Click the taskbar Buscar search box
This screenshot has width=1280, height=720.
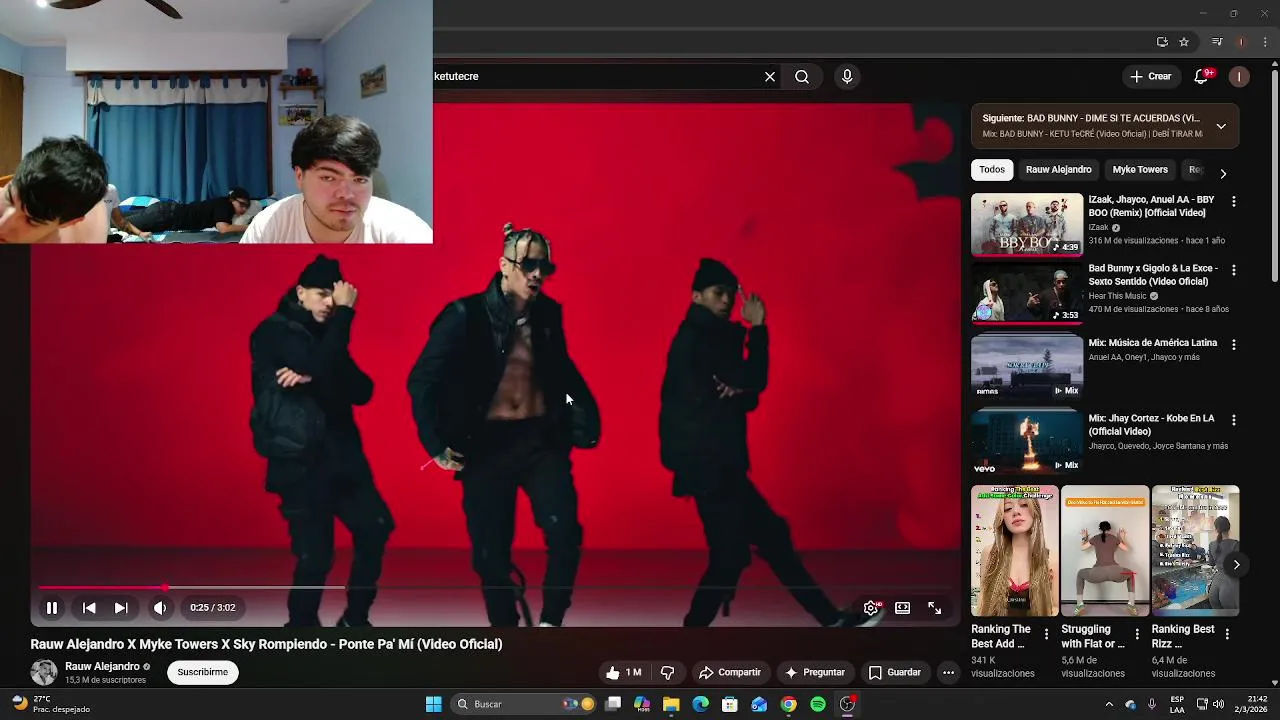524,704
